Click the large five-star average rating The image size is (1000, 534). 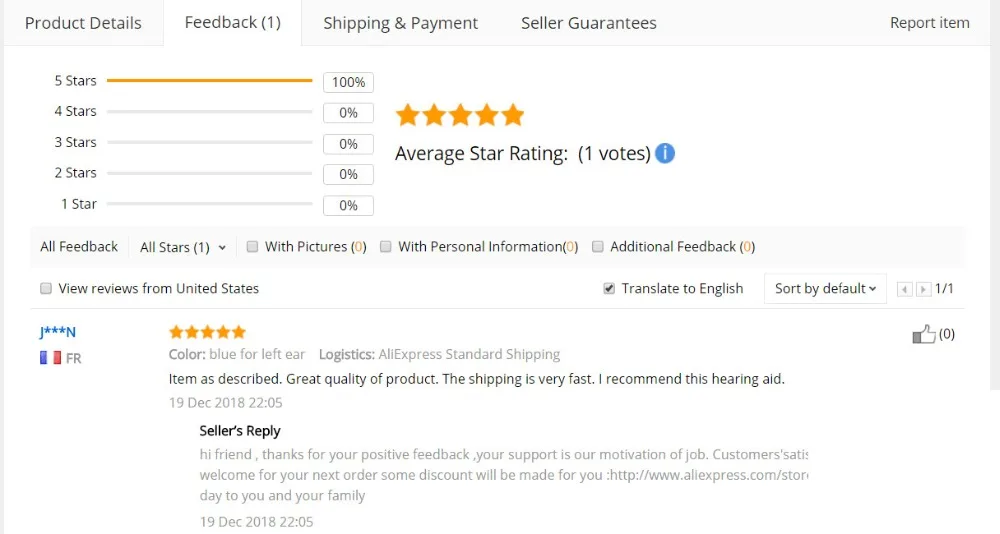pyautogui.click(x=459, y=115)
